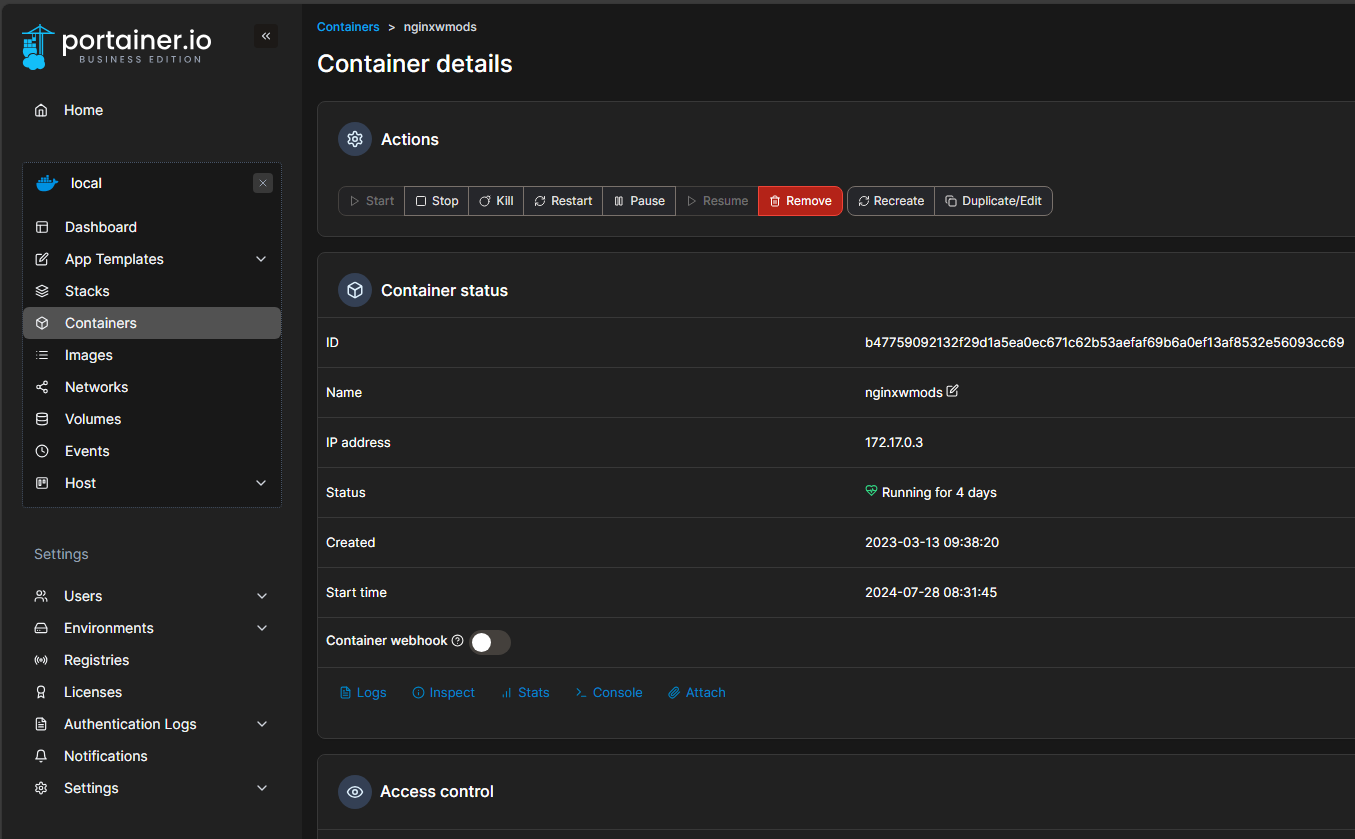This screenshot has height=839, width=1355.
Task: Click the Docker whale icon for local
Action: [47, 183]
